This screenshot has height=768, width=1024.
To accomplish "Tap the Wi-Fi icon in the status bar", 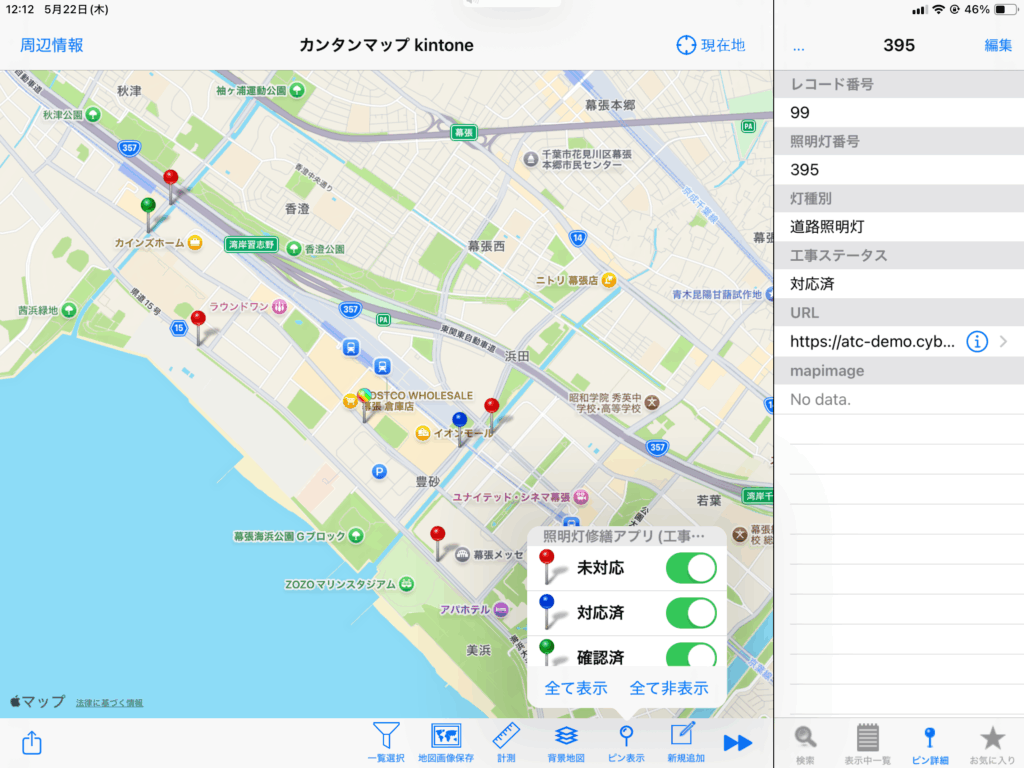I will point(938,10).
